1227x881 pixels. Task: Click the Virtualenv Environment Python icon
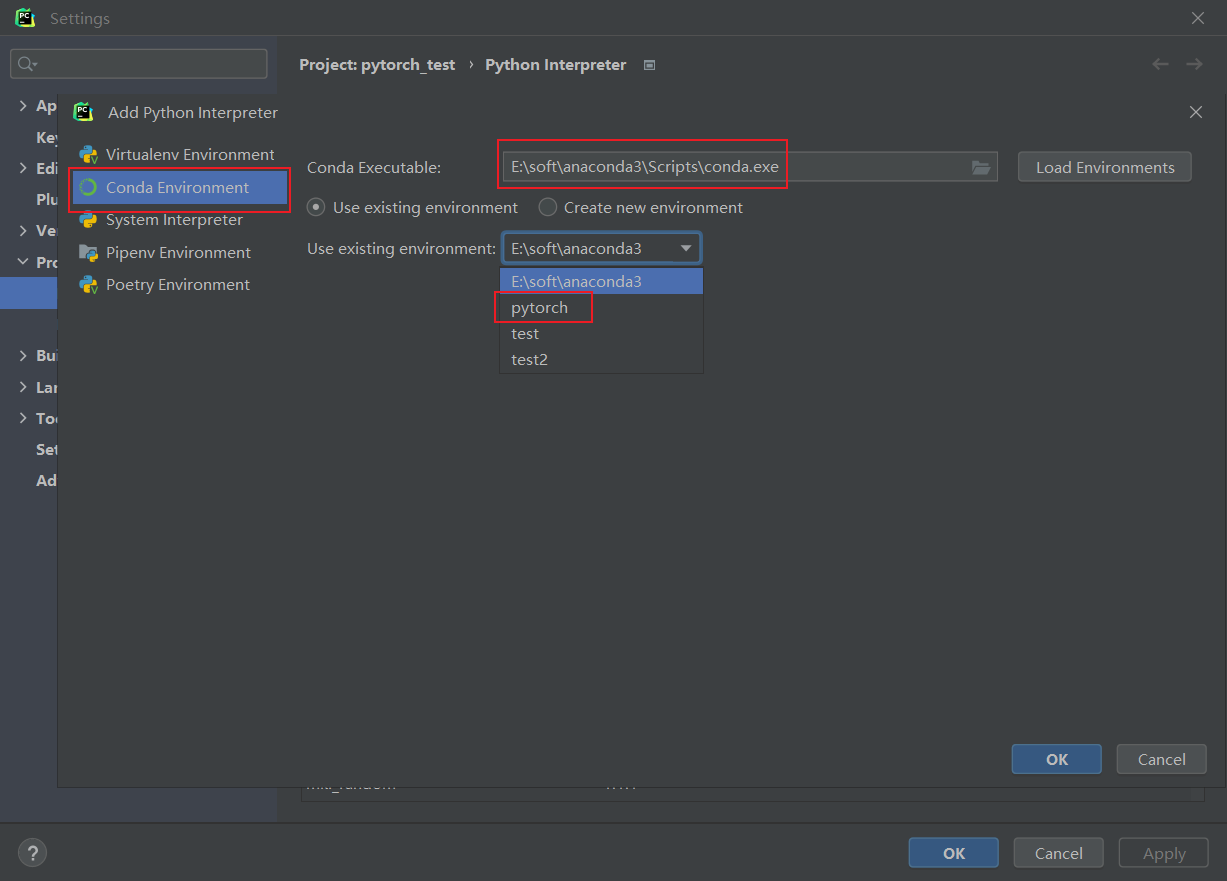click(x=88, y=155)
